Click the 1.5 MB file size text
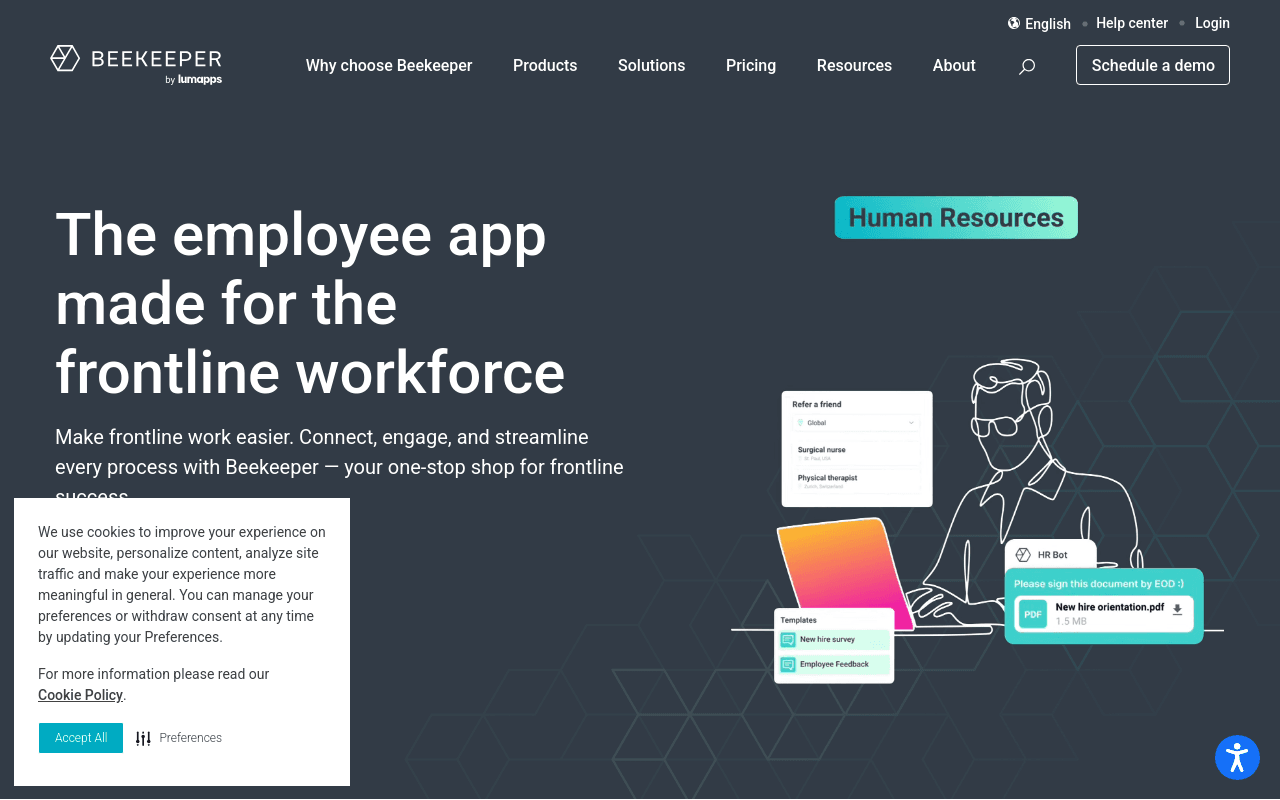 click(1071, 622)
